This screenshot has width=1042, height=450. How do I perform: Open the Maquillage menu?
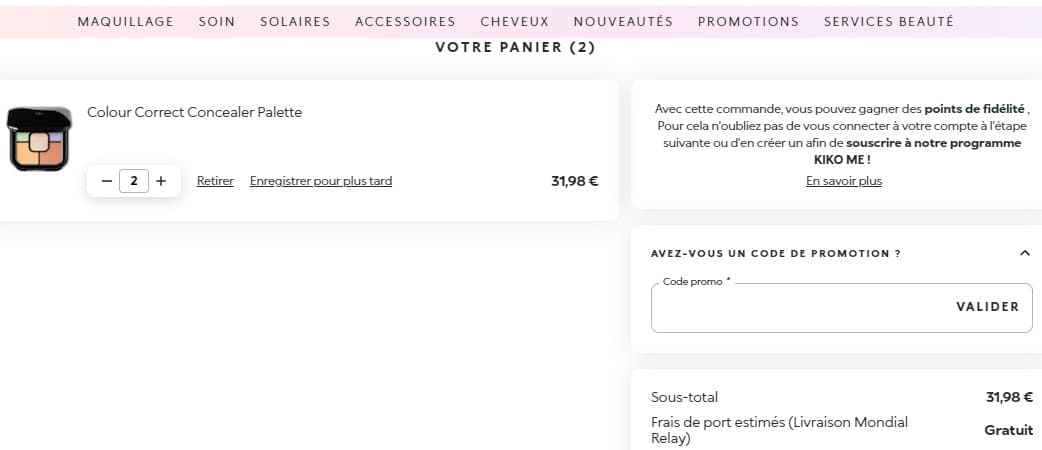coord(125,21)
